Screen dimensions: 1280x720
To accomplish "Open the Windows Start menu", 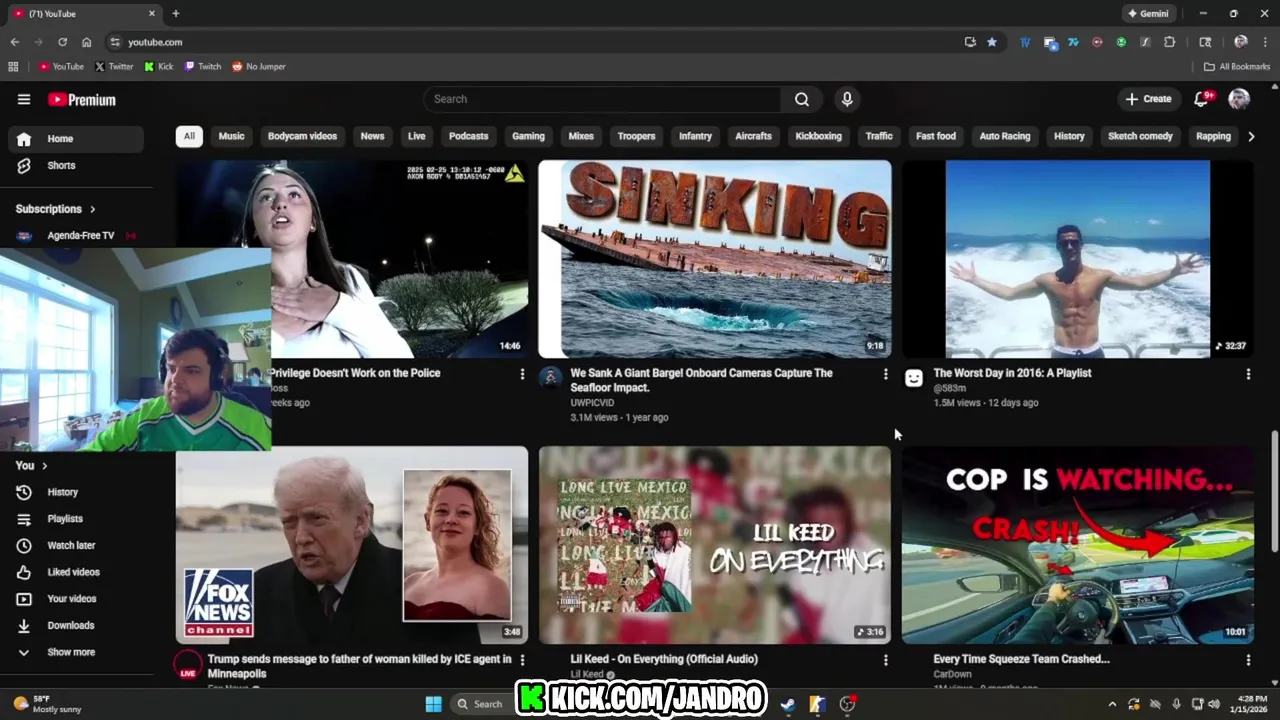I will (x=433, y=704).
